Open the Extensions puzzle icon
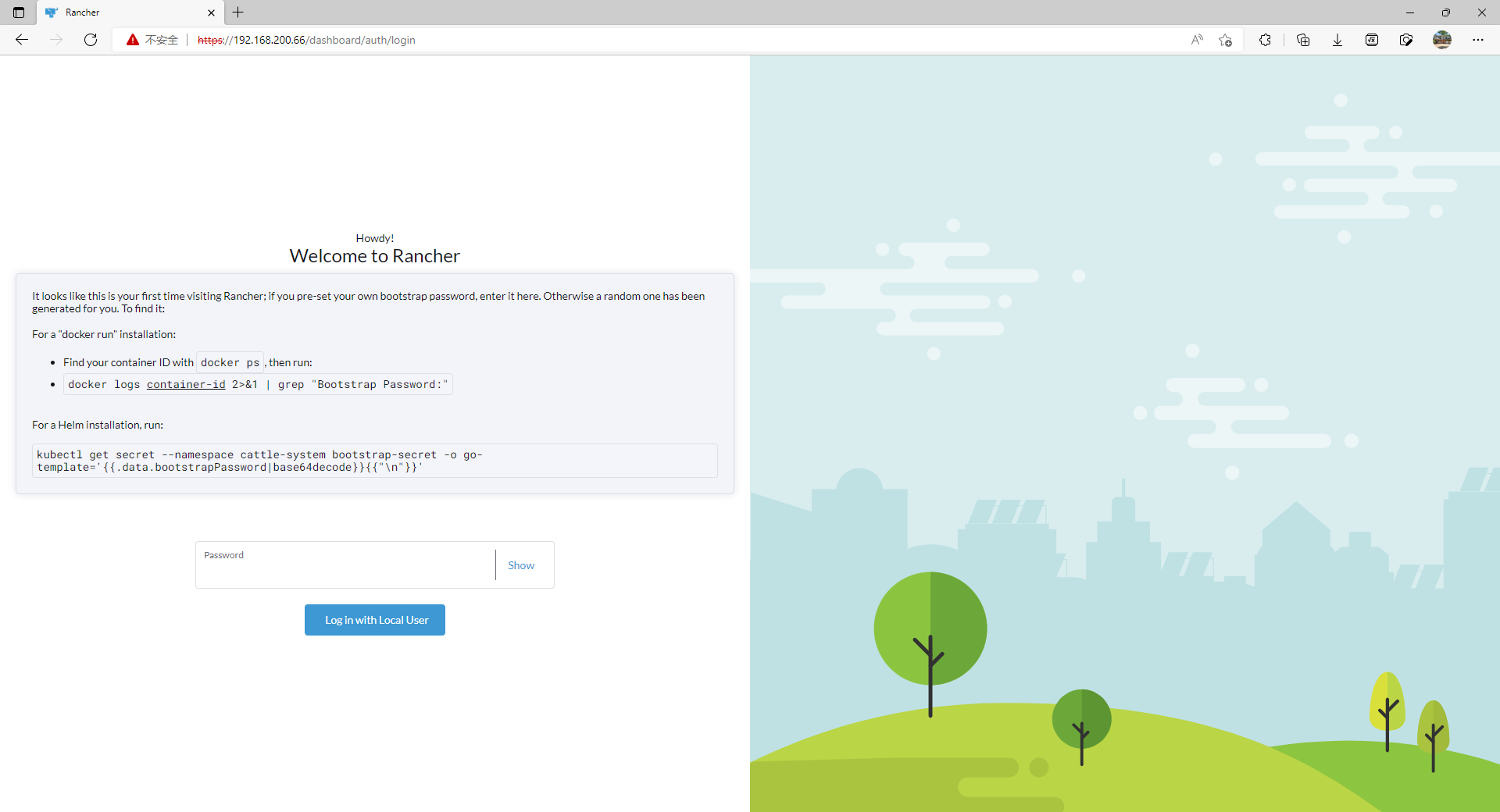 click(1265, 40)
